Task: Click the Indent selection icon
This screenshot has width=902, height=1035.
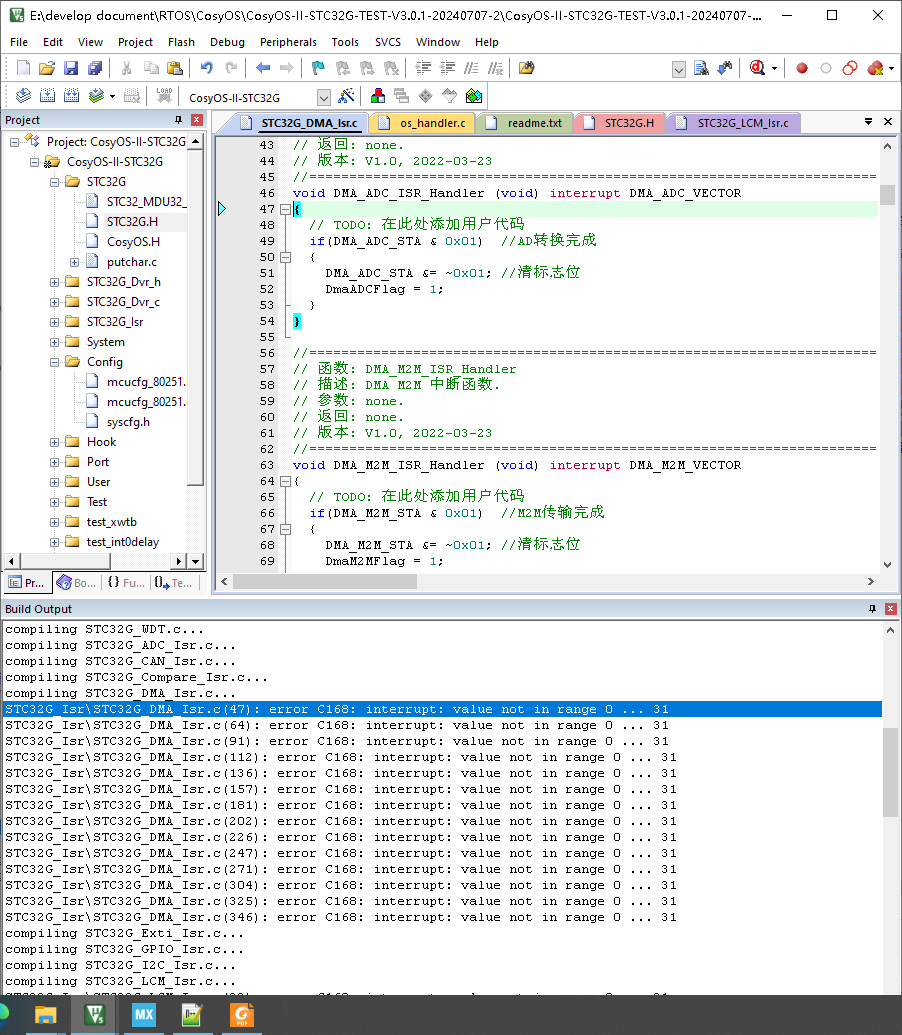Action: [x=423, y=68]
